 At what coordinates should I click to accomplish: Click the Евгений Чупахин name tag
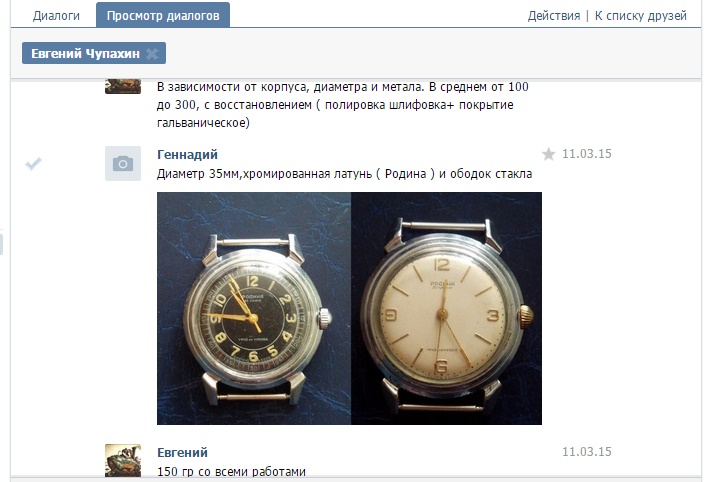pyautogui.click(x=85, y=54)
